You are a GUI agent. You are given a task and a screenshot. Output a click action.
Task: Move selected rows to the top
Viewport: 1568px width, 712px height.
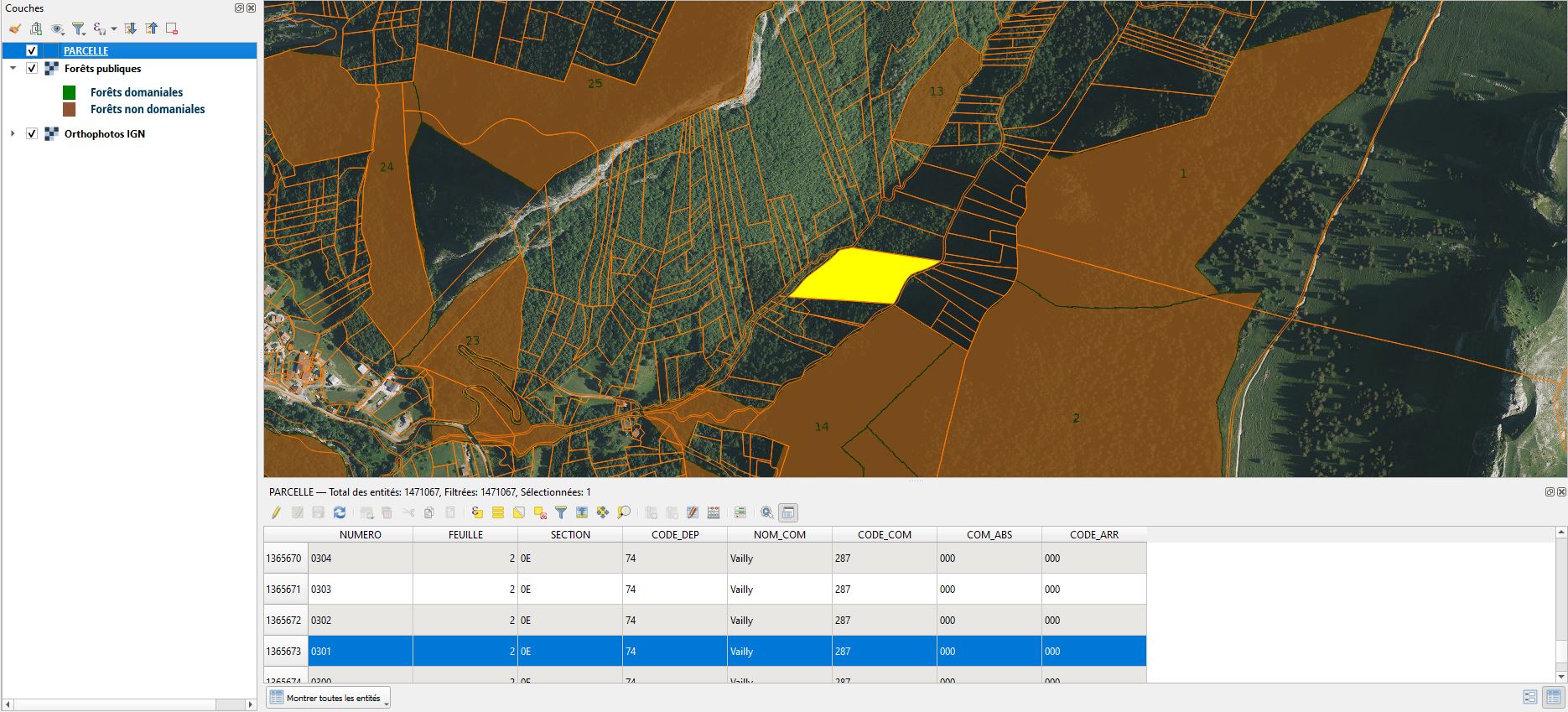[582, 512]
